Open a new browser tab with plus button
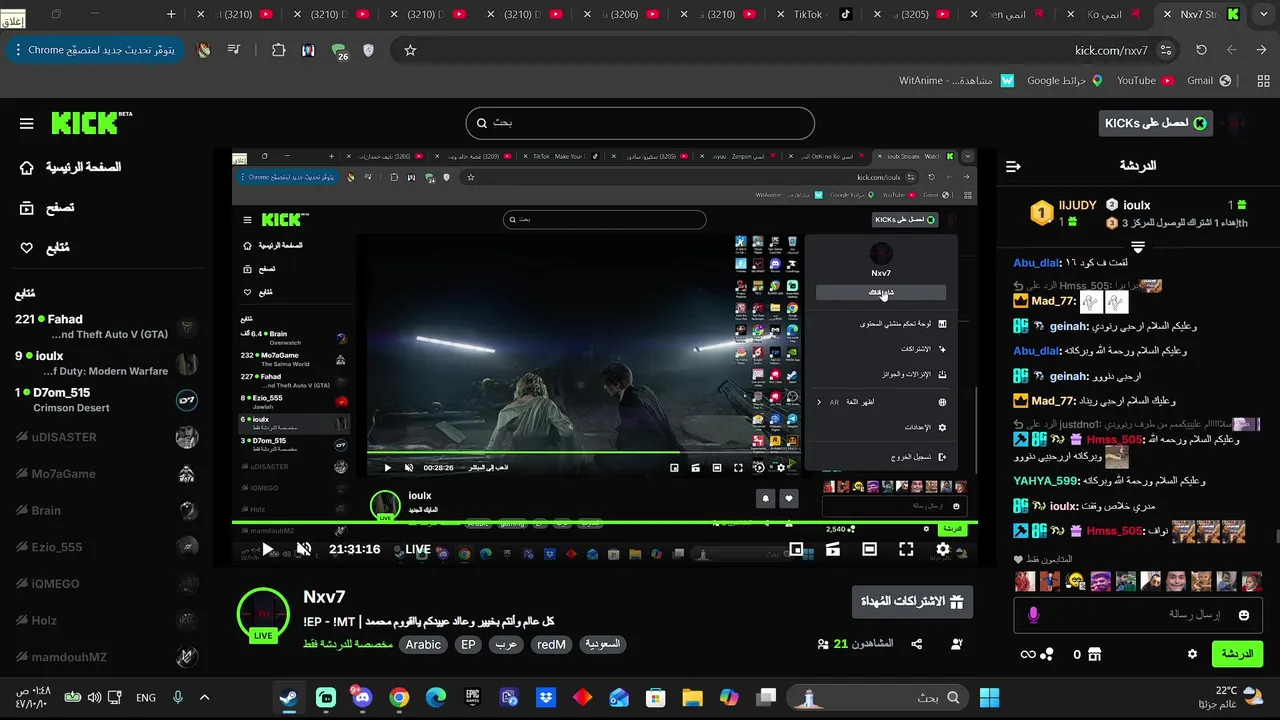The width and height of the screenshot is (1280, 720). [171, 14]
